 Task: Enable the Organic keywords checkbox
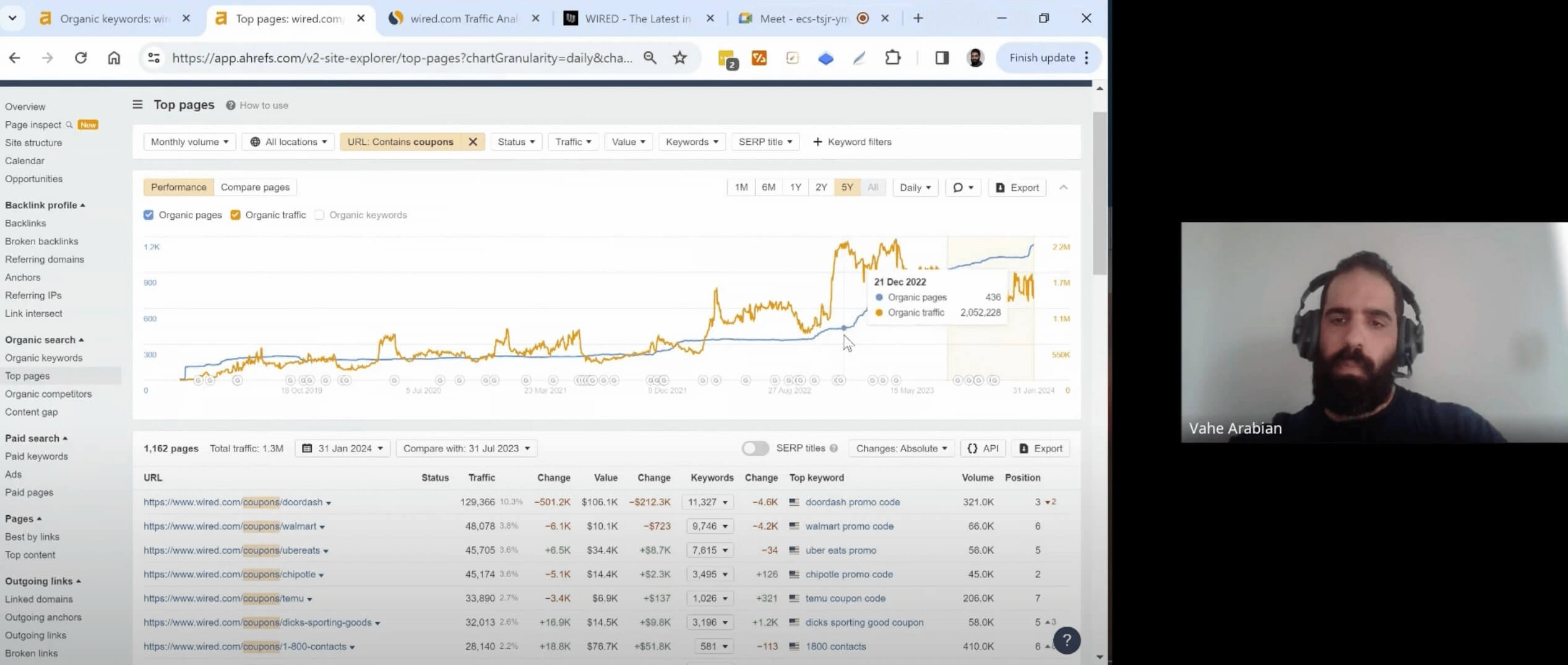point(319,215)
